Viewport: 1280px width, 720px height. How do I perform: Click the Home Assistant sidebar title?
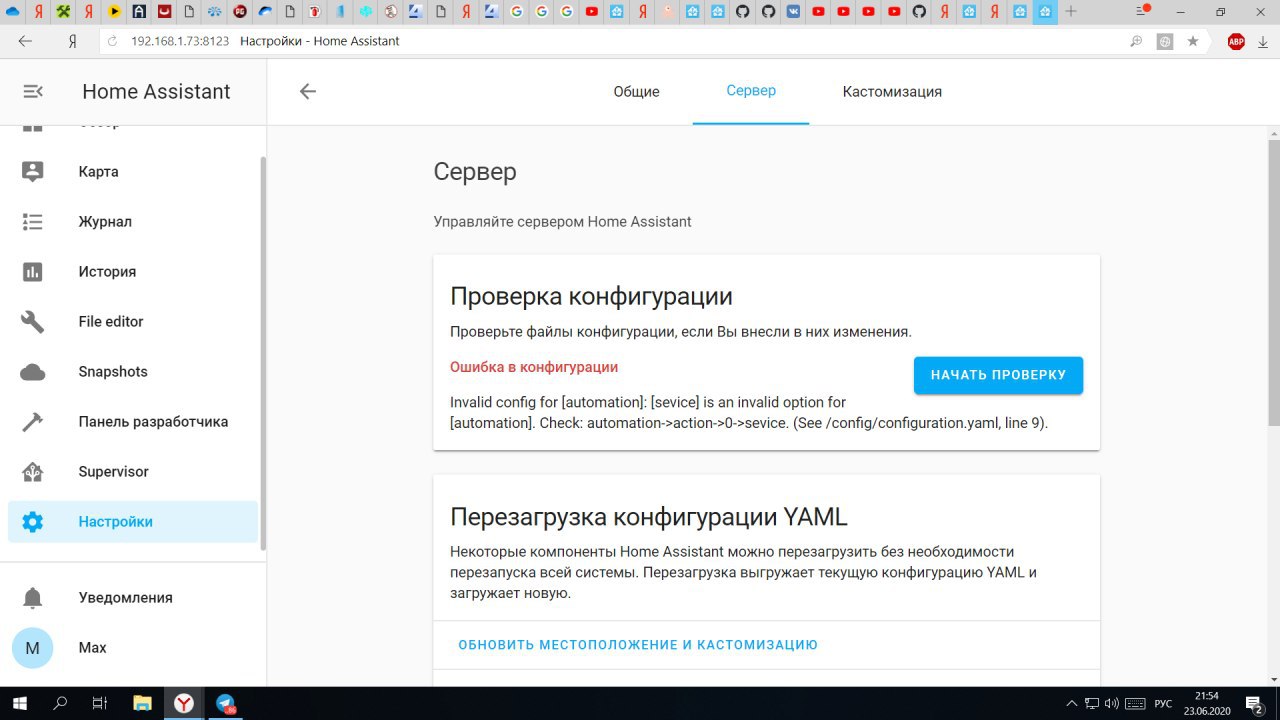[x=156, y=91]
